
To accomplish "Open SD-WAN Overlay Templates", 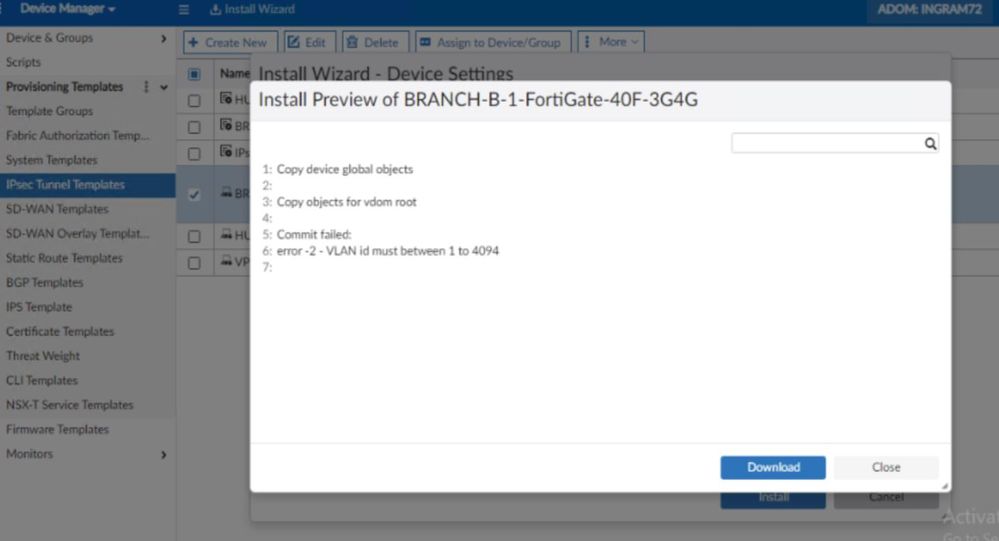I will tap(77, 233).
